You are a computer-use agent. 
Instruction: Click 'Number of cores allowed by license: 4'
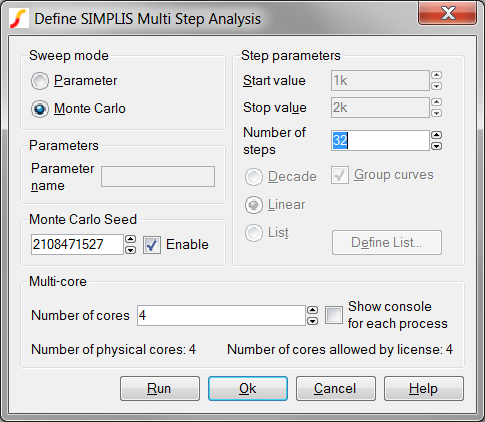(340, 350)
